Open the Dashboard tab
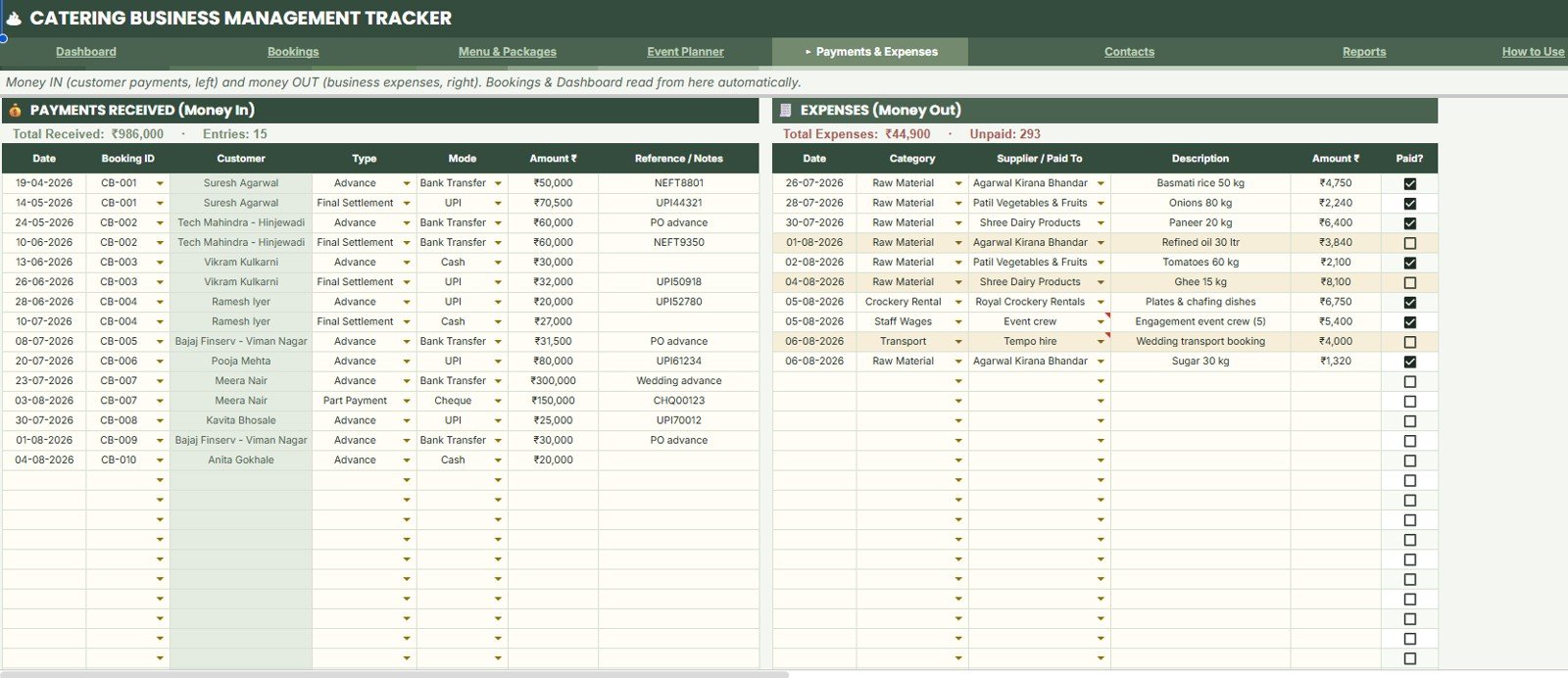This screenshot has width=1568, height=678. 85,52
